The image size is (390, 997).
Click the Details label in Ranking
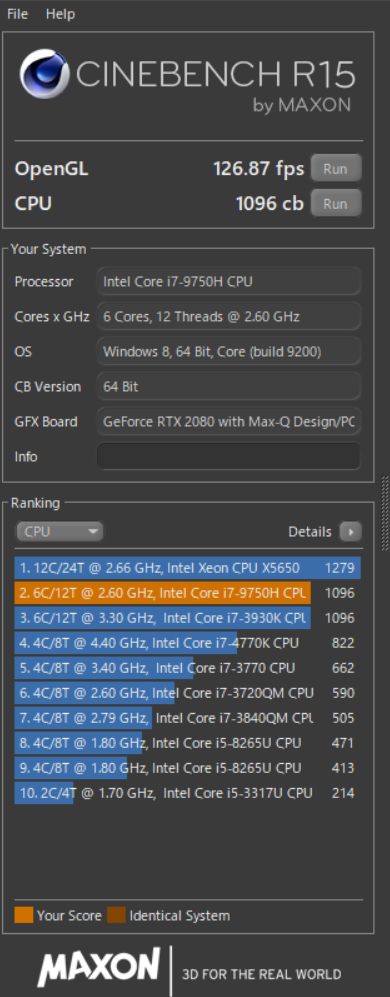310,532
